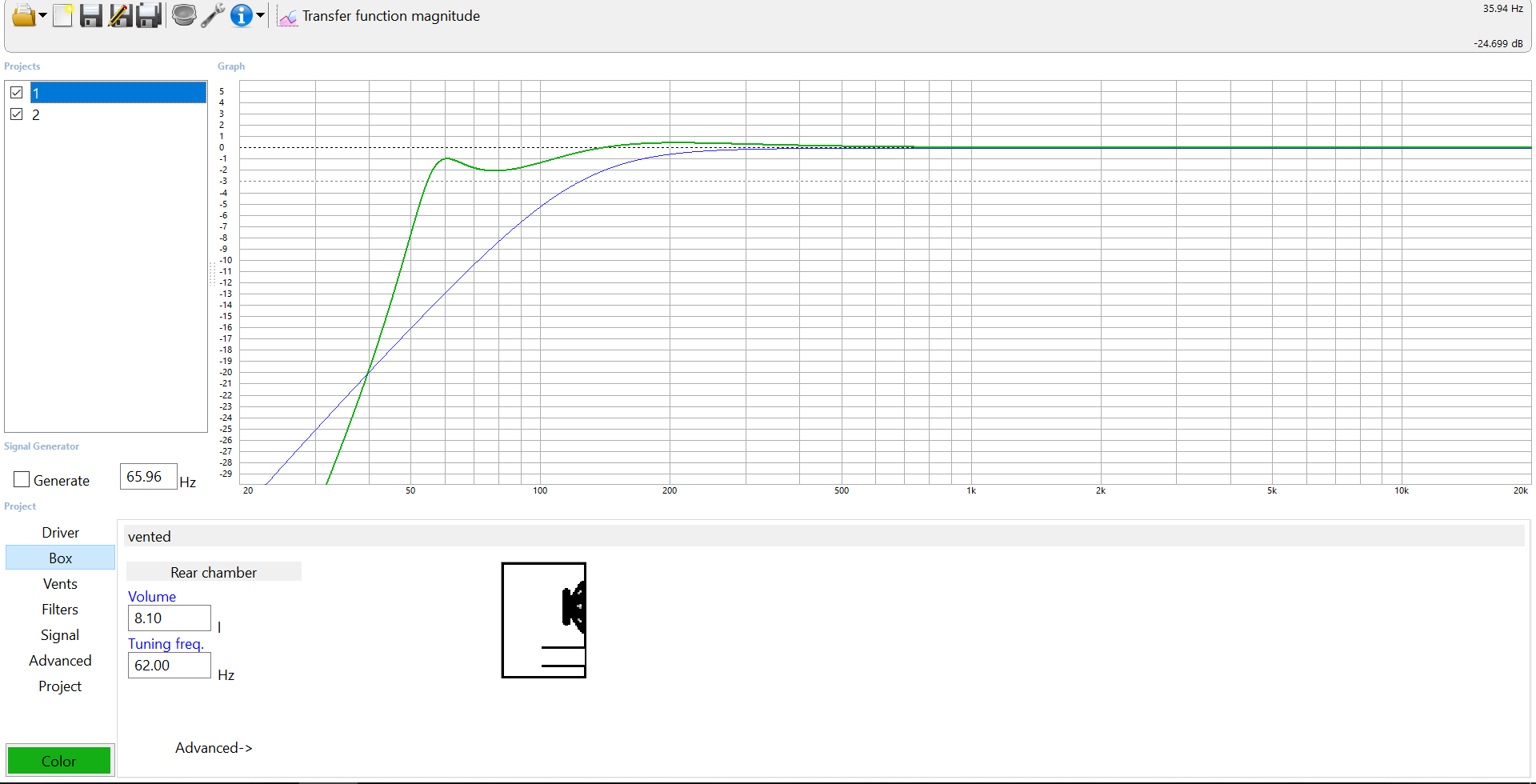
Task: Expand the open project dropdown arrow
Action: pos(42,15)
